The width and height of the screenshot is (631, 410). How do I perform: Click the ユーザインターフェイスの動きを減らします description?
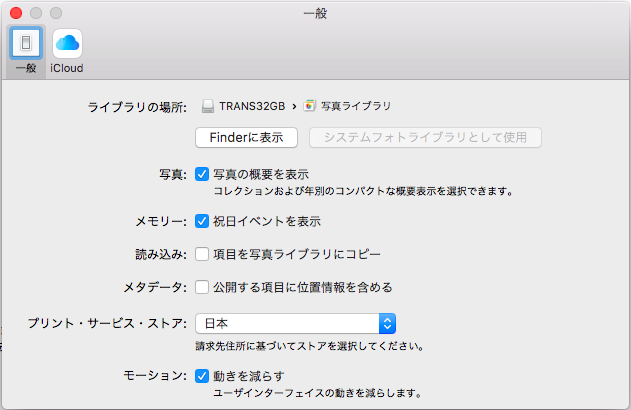[x=318, y=393]
